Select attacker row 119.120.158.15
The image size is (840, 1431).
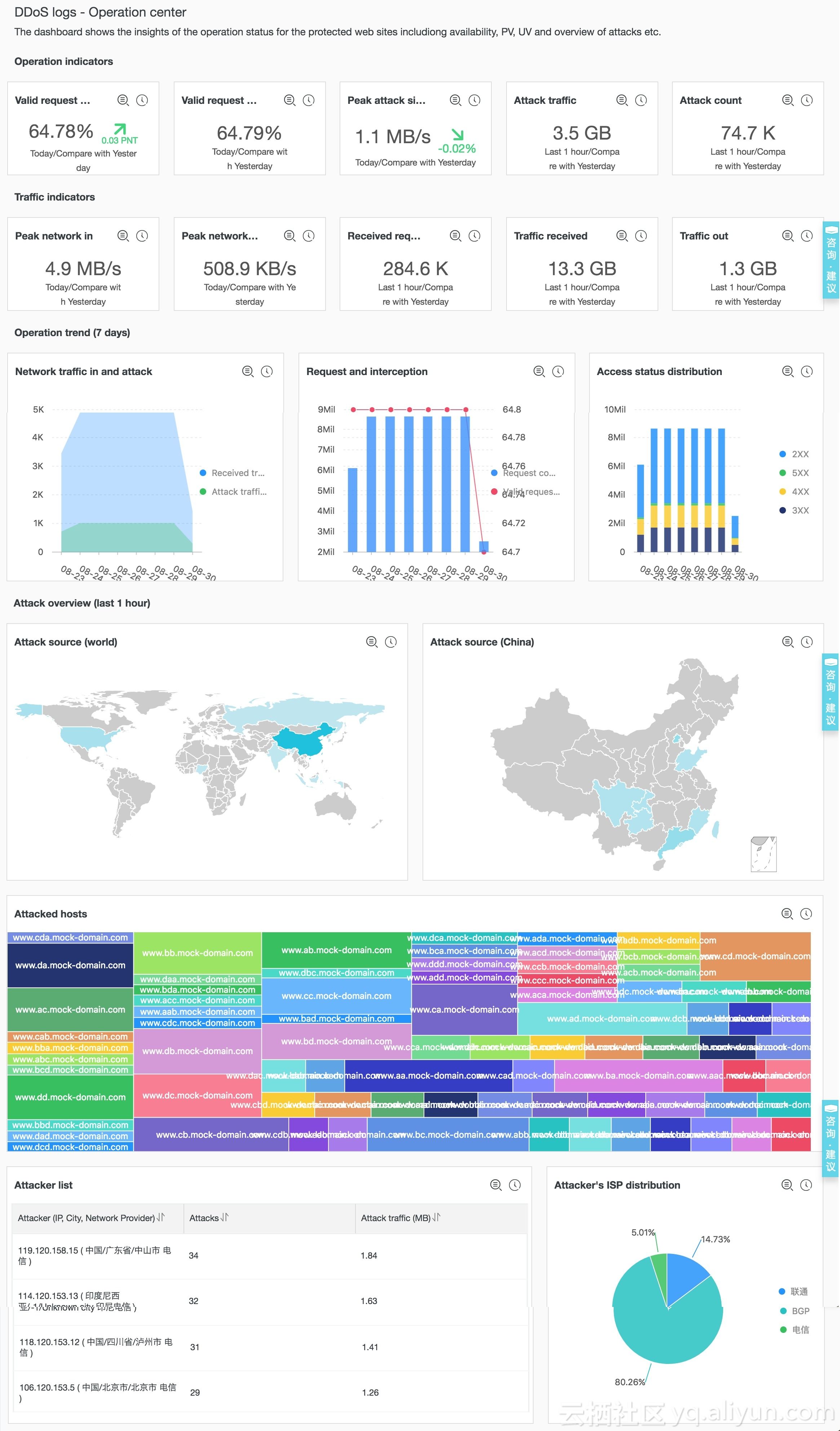pos(270,1255)
